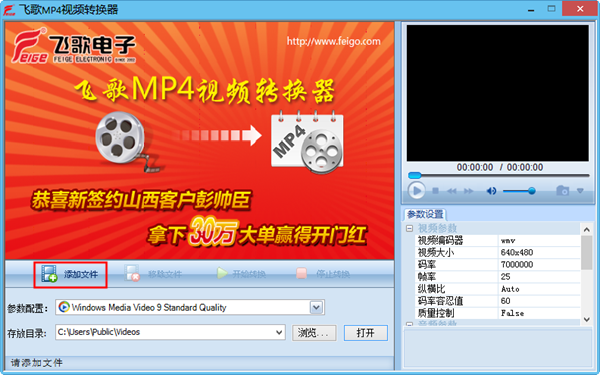Stop the preview playback
Viewport: 600px width, 375px height.
[x=435, y=191]
